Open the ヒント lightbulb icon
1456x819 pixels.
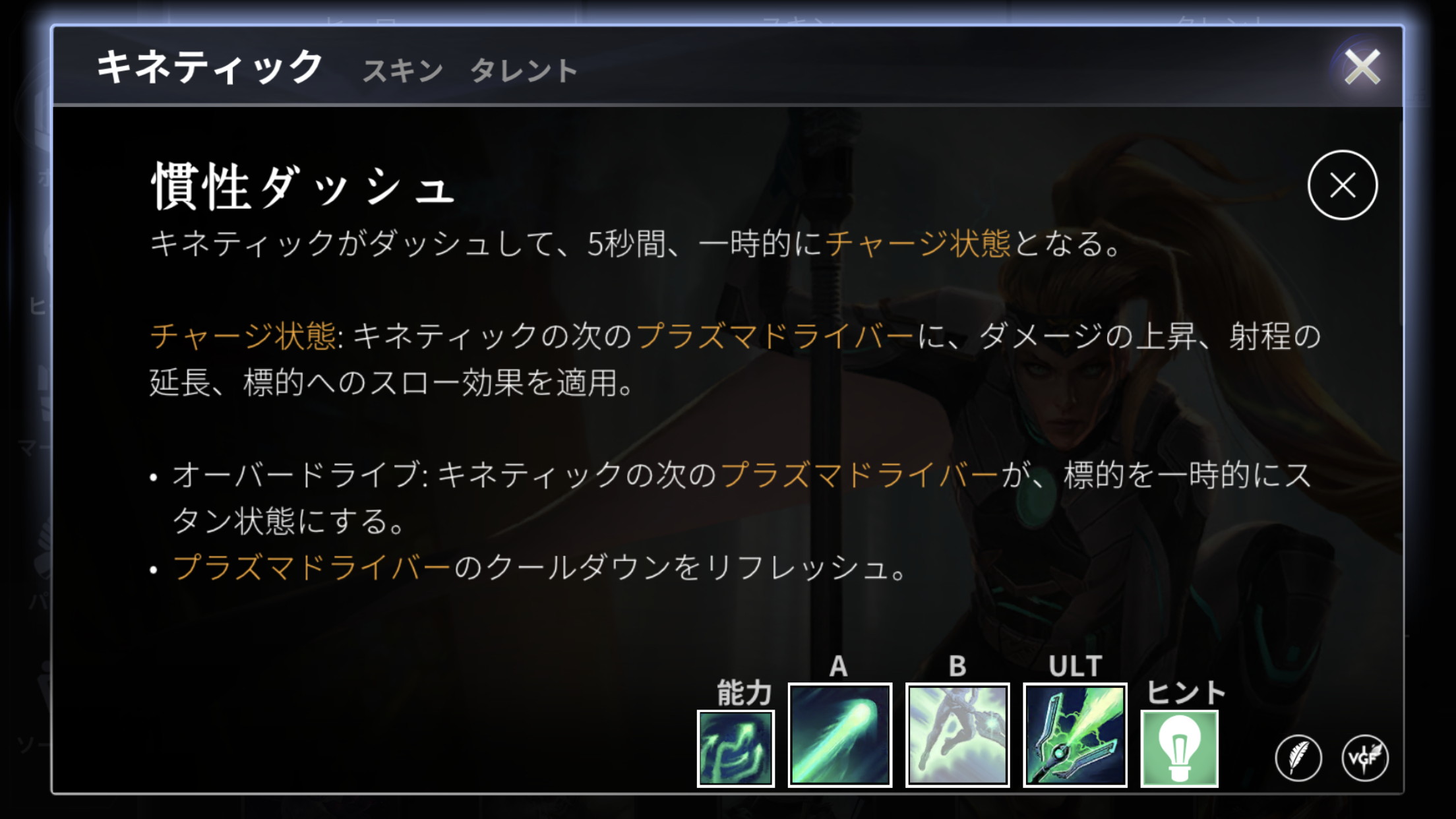click(1180, 748)
